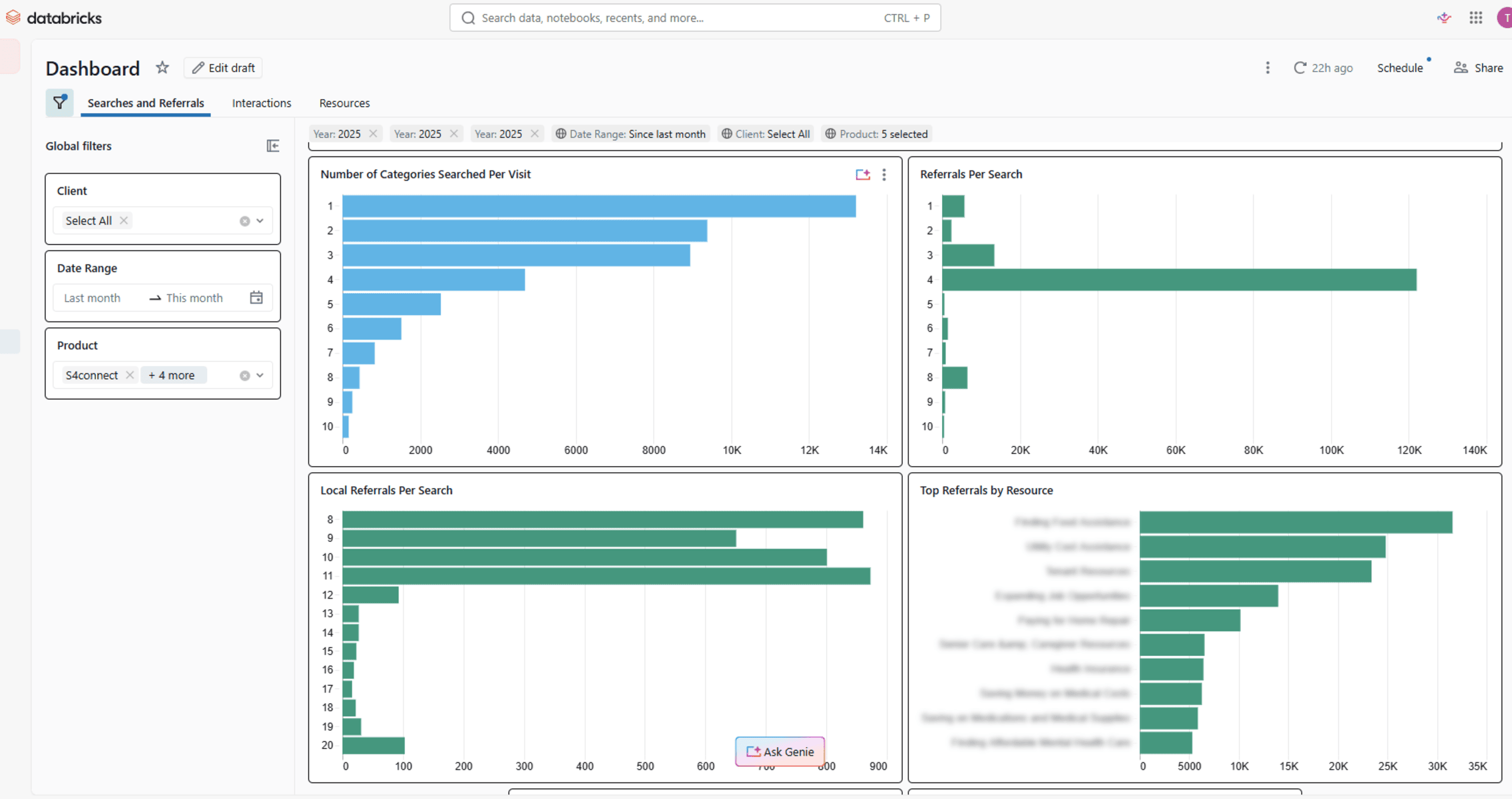Favorite the dashboard with the star icon
This screenshot has height=799, width=1512.
(x=162, y=67)
